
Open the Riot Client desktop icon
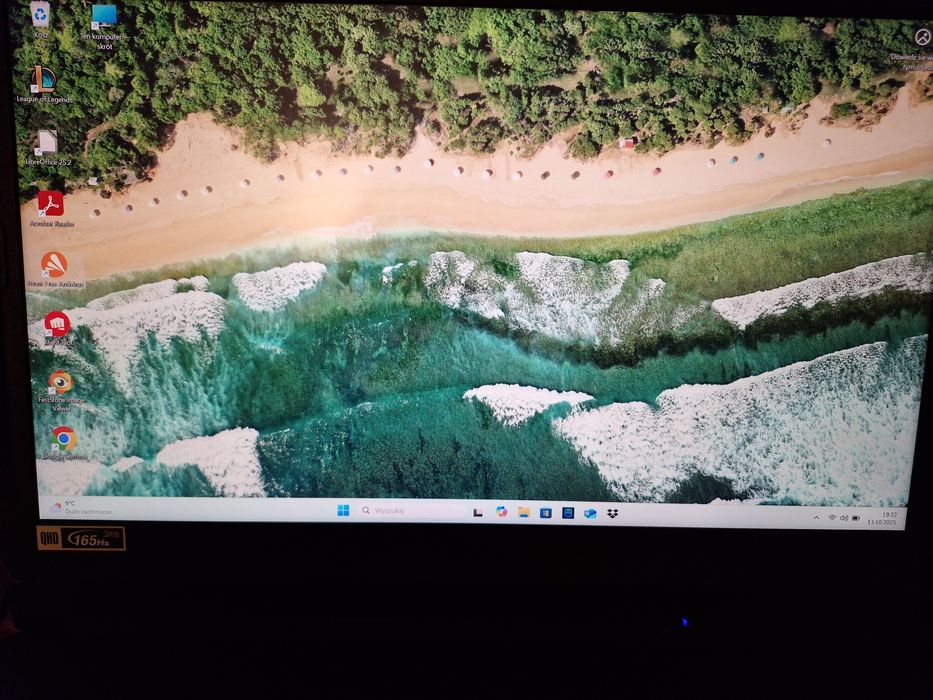(x=58, y=329)
